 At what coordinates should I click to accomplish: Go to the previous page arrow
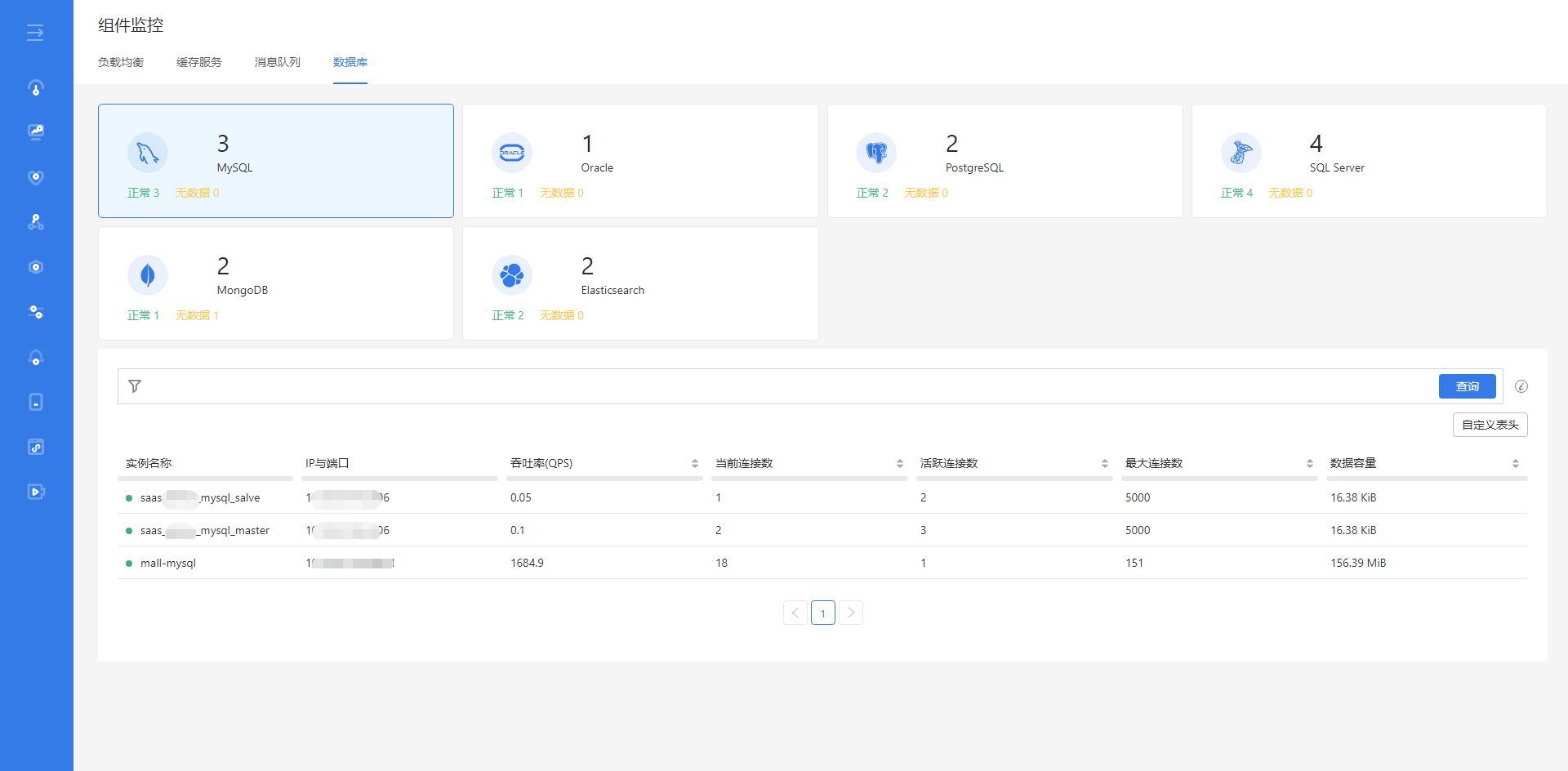click(x=795, y=613)
